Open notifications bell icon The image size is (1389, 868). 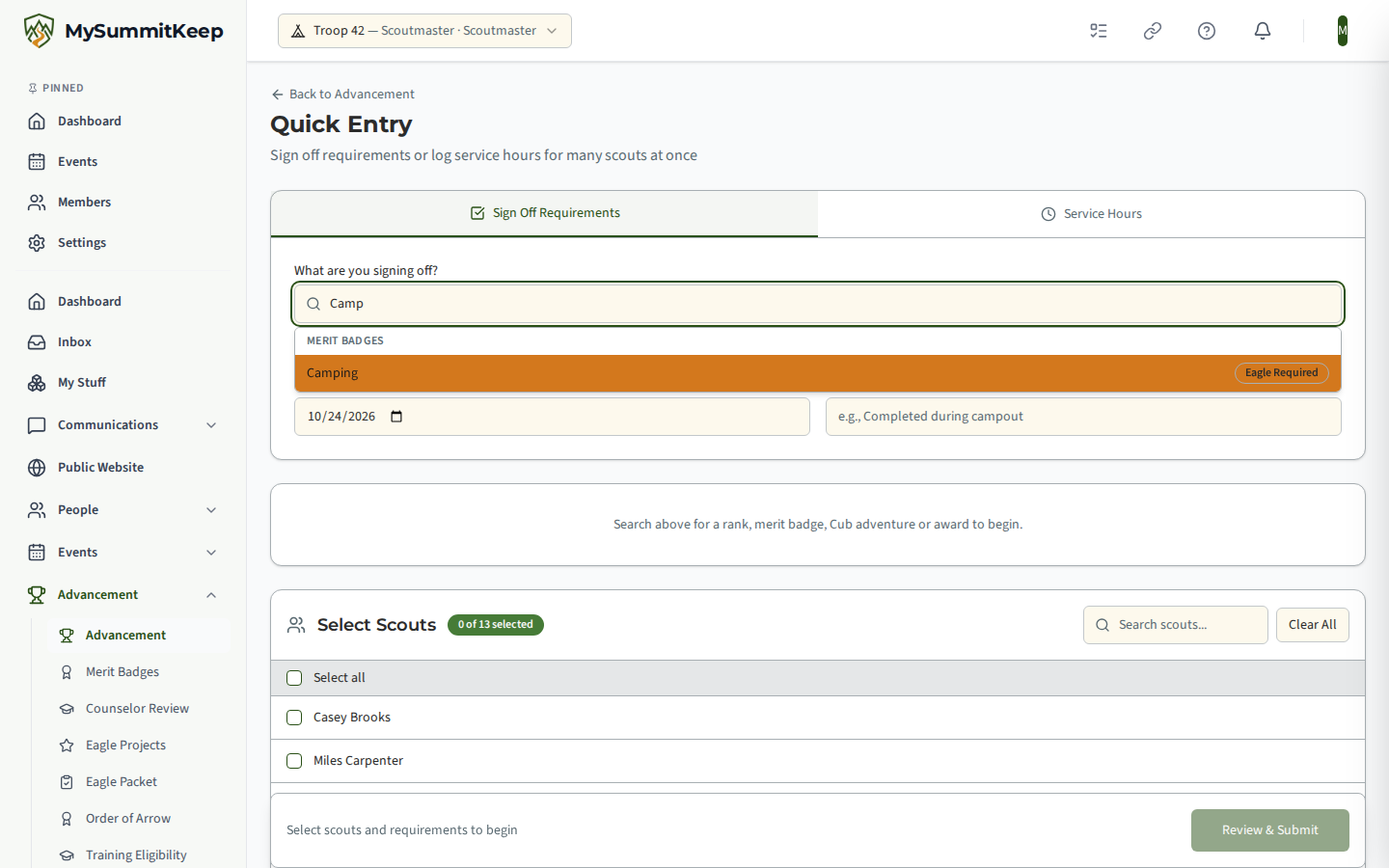pos(1263,31)
